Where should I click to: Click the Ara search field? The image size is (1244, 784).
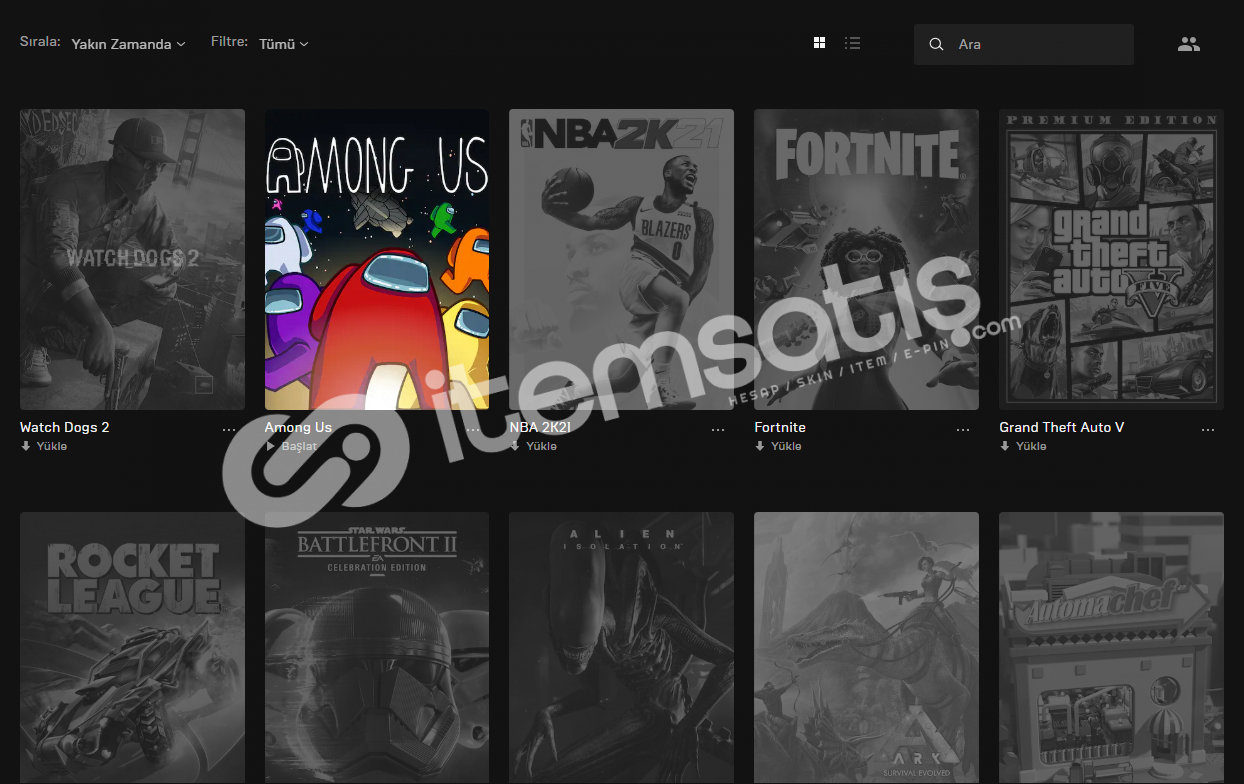coord(1024,44)
